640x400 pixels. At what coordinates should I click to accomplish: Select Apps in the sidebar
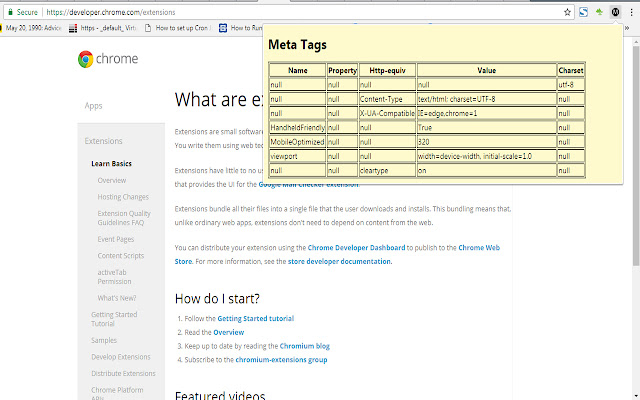click(x=94, y=105)
